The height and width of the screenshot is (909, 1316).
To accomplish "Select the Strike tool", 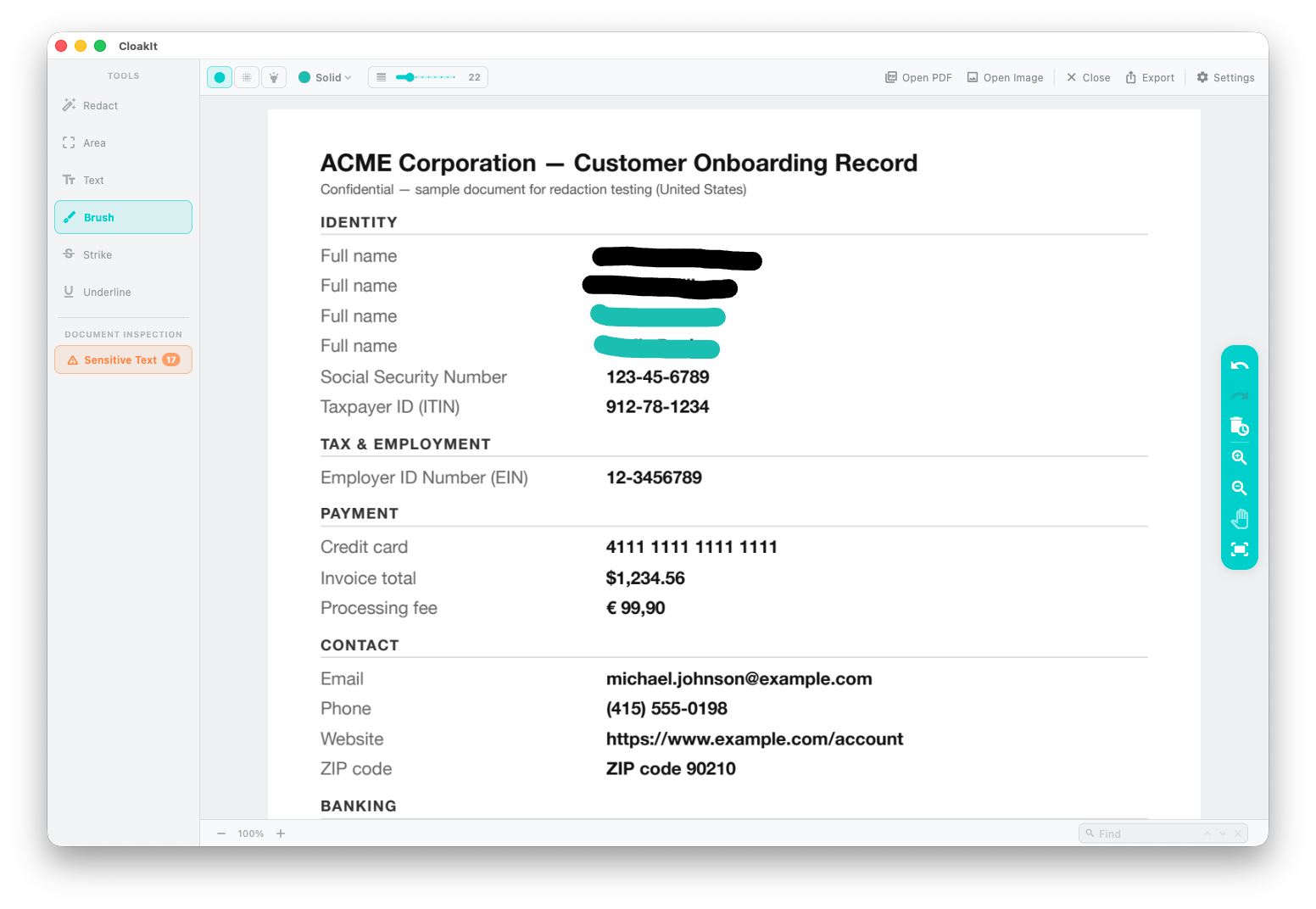I will [x=123, y=255].
